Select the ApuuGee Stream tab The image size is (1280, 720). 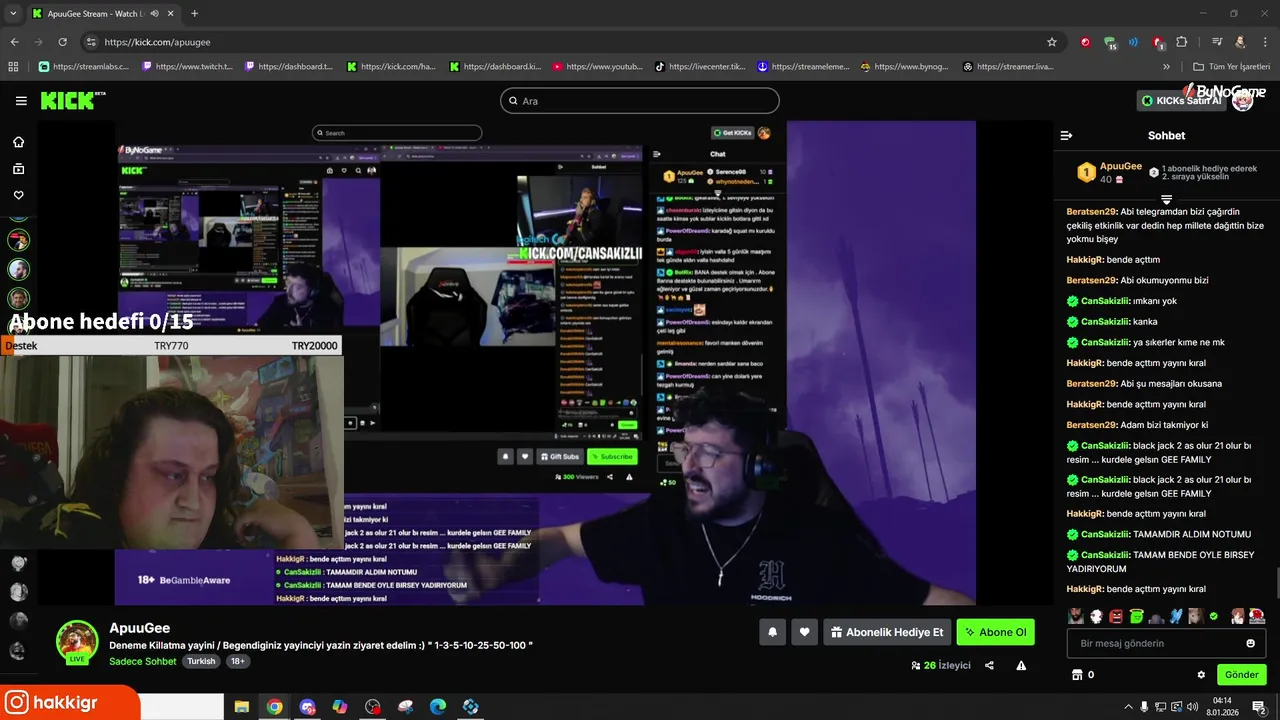tap(103, 14)
